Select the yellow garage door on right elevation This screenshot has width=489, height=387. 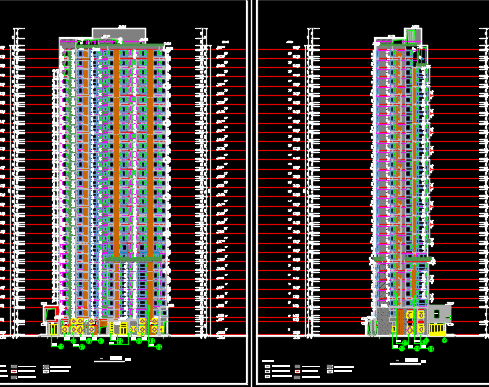pos(437,329)
